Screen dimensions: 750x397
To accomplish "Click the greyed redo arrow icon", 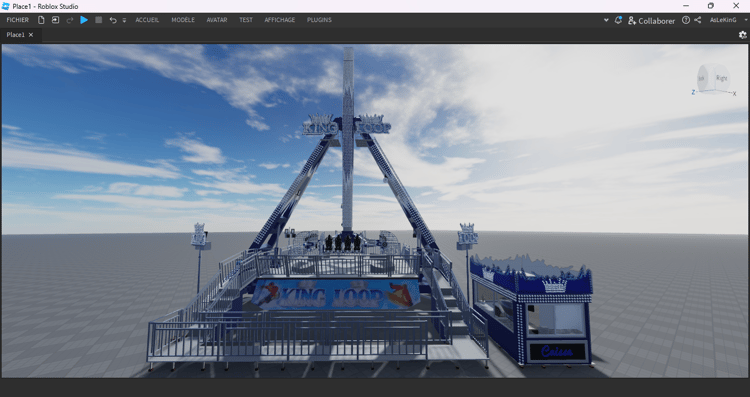I will [x=70, y=20].
